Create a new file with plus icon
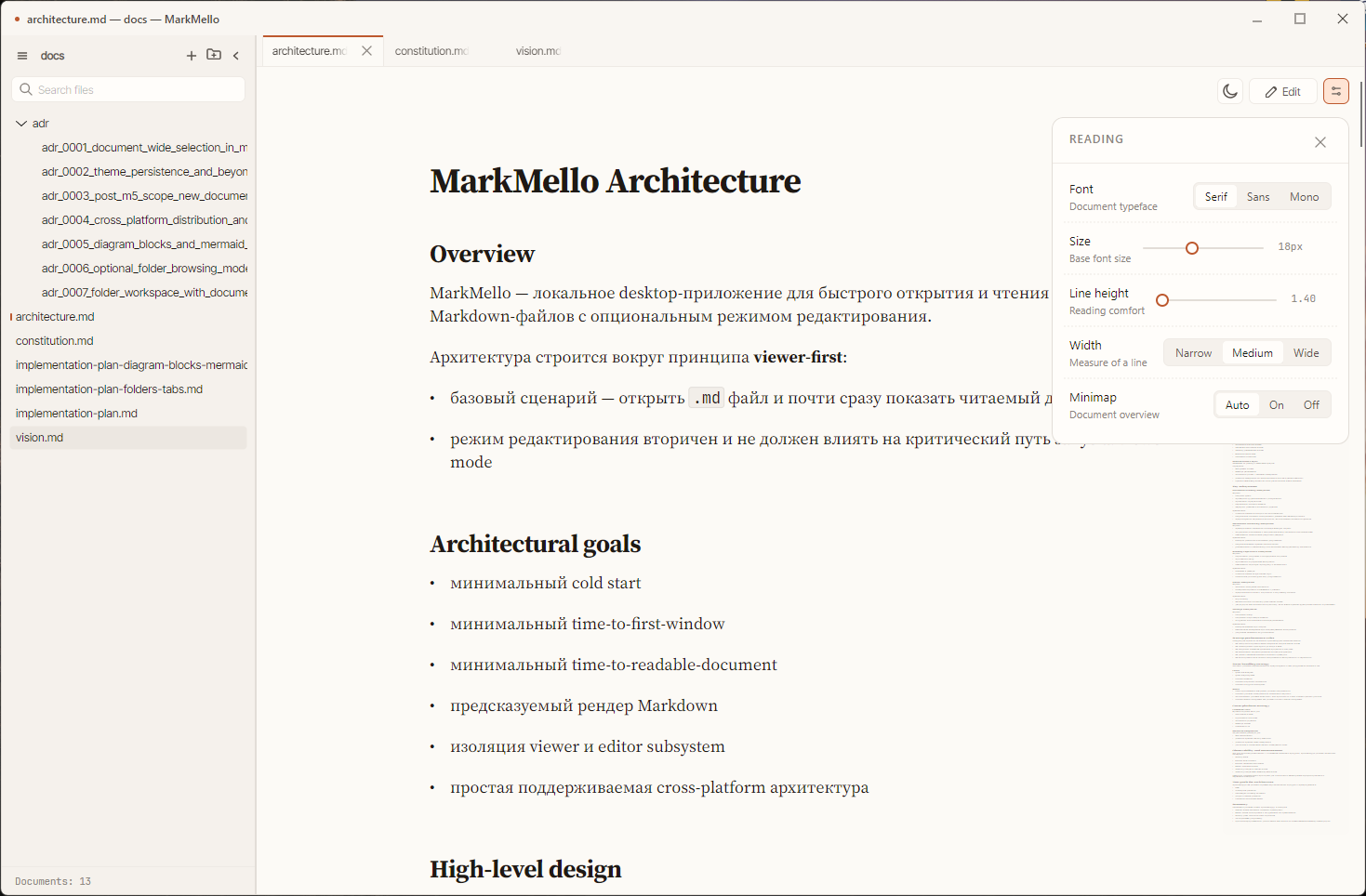This screenshot has height=896, width=1366. point(192,56)
